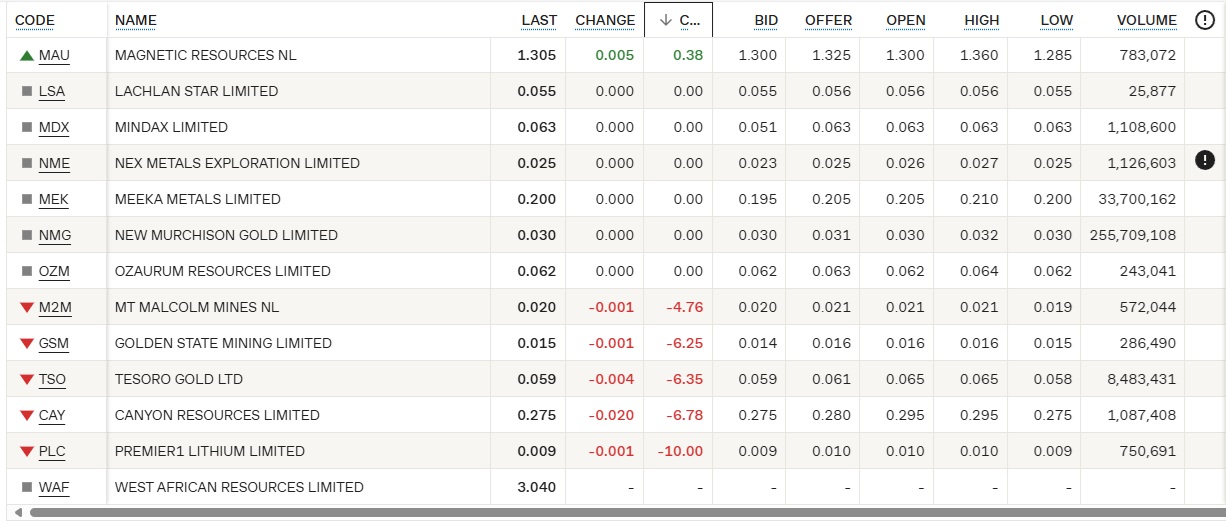Click the left scroll arrow of the scrollbar
This screenshot has width=1226, height=526.
(x=17, y=513)
